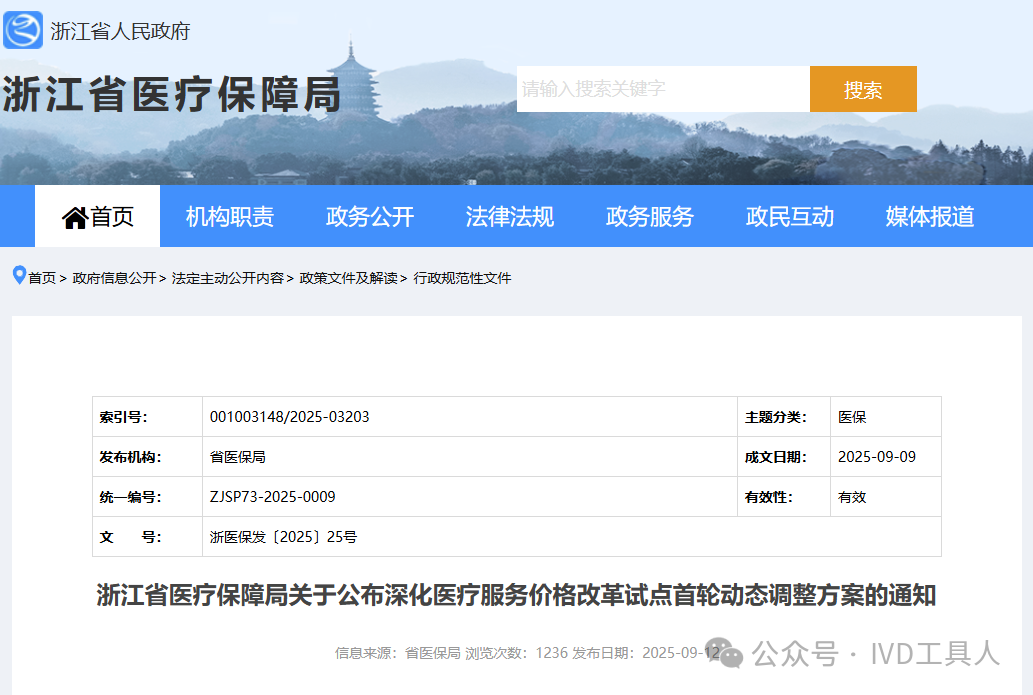The width and height of the screenshot is (1033, 695).
Task: Open 法定主动公开内容 breadcrumb link
Action: (x=227, y=278)
